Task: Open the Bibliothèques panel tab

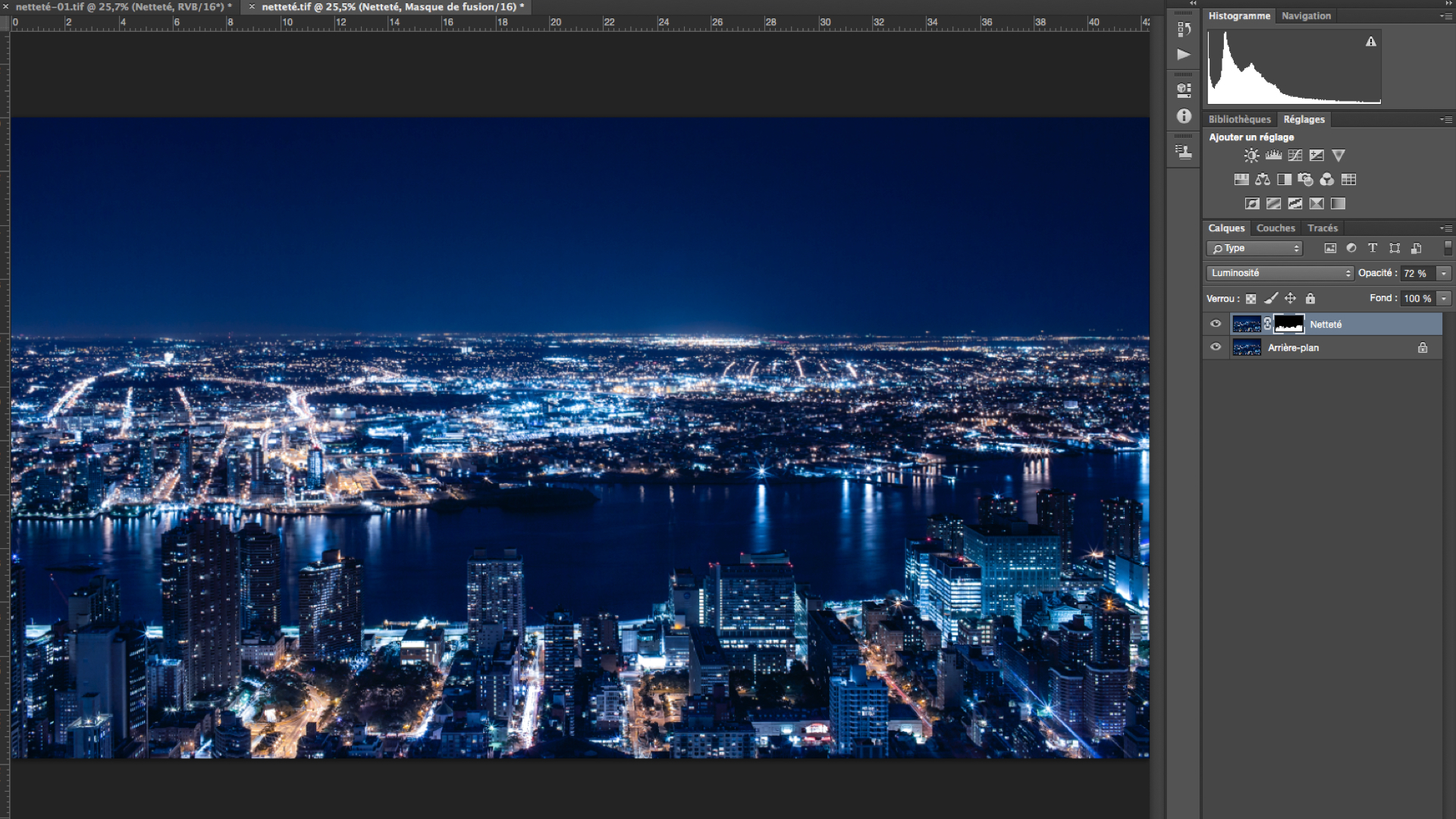Action: [1239, 120]
